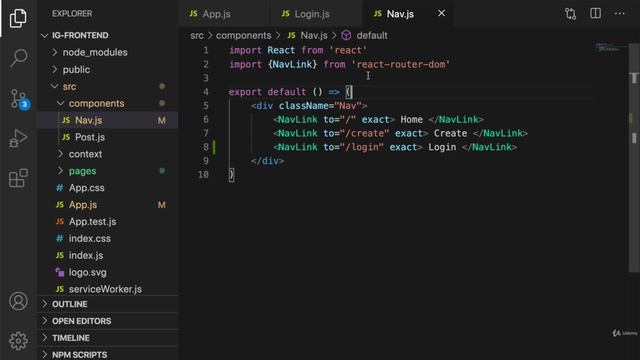Image resolution: width=640 pixels, height=360 pixels.
Task: Click the test file icon beside App.test.js
Action: (60, 222)
